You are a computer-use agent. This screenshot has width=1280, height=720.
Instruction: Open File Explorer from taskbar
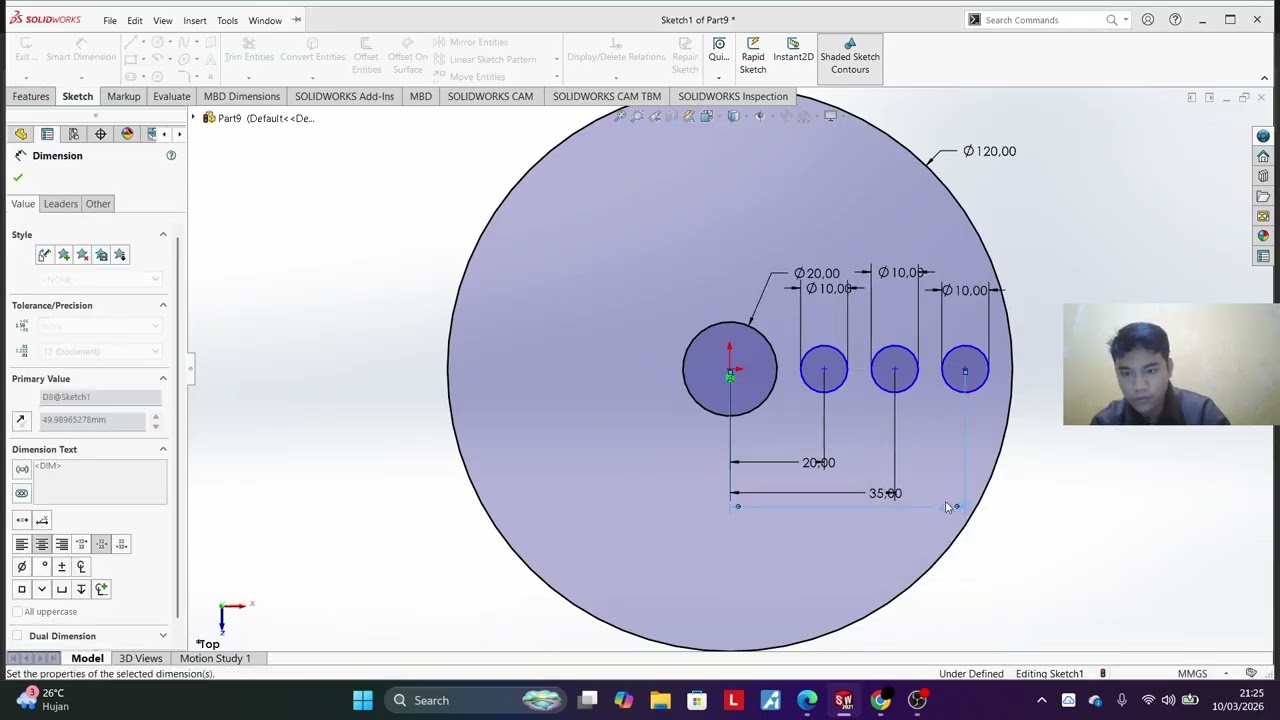click(660, 700)
